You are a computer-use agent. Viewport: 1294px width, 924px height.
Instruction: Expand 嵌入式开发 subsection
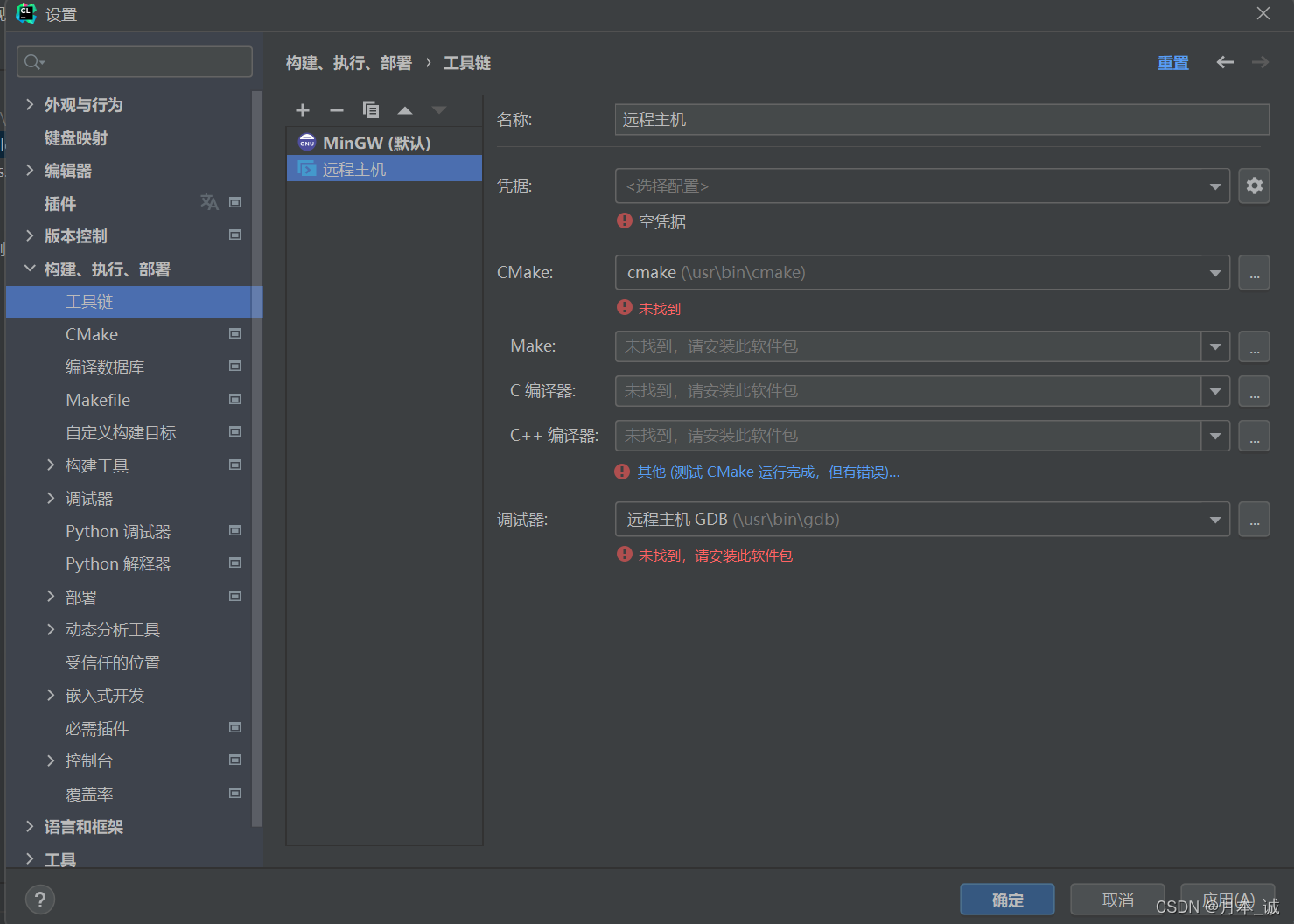click(x=51, y=695)
